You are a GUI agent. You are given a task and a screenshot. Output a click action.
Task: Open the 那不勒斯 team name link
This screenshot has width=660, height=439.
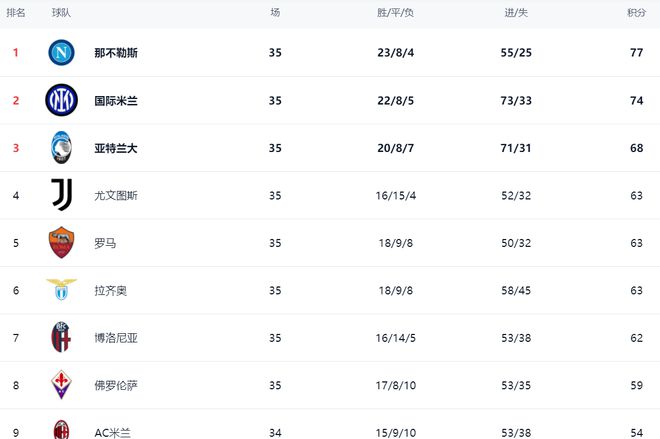point(115,53)
